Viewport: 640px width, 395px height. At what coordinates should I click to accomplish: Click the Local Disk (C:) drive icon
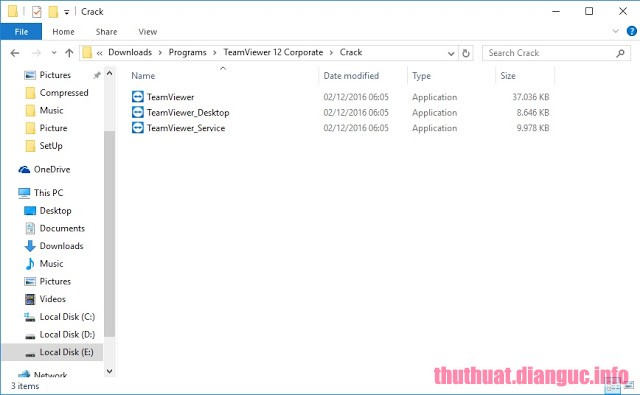(30, 317)
